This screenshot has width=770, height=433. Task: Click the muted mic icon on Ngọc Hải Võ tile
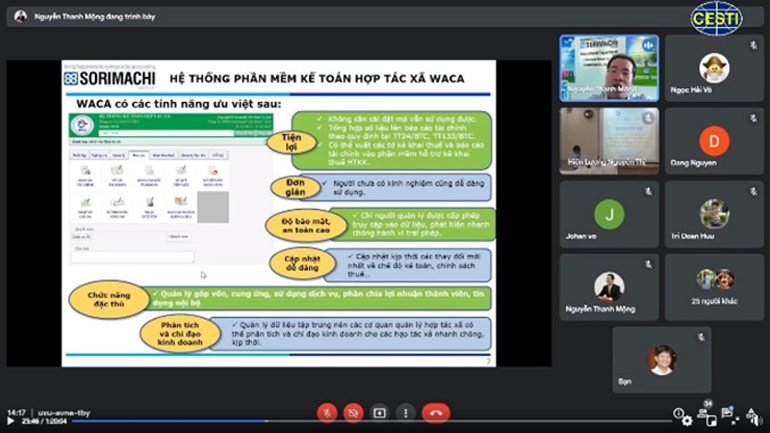[753, 45]
